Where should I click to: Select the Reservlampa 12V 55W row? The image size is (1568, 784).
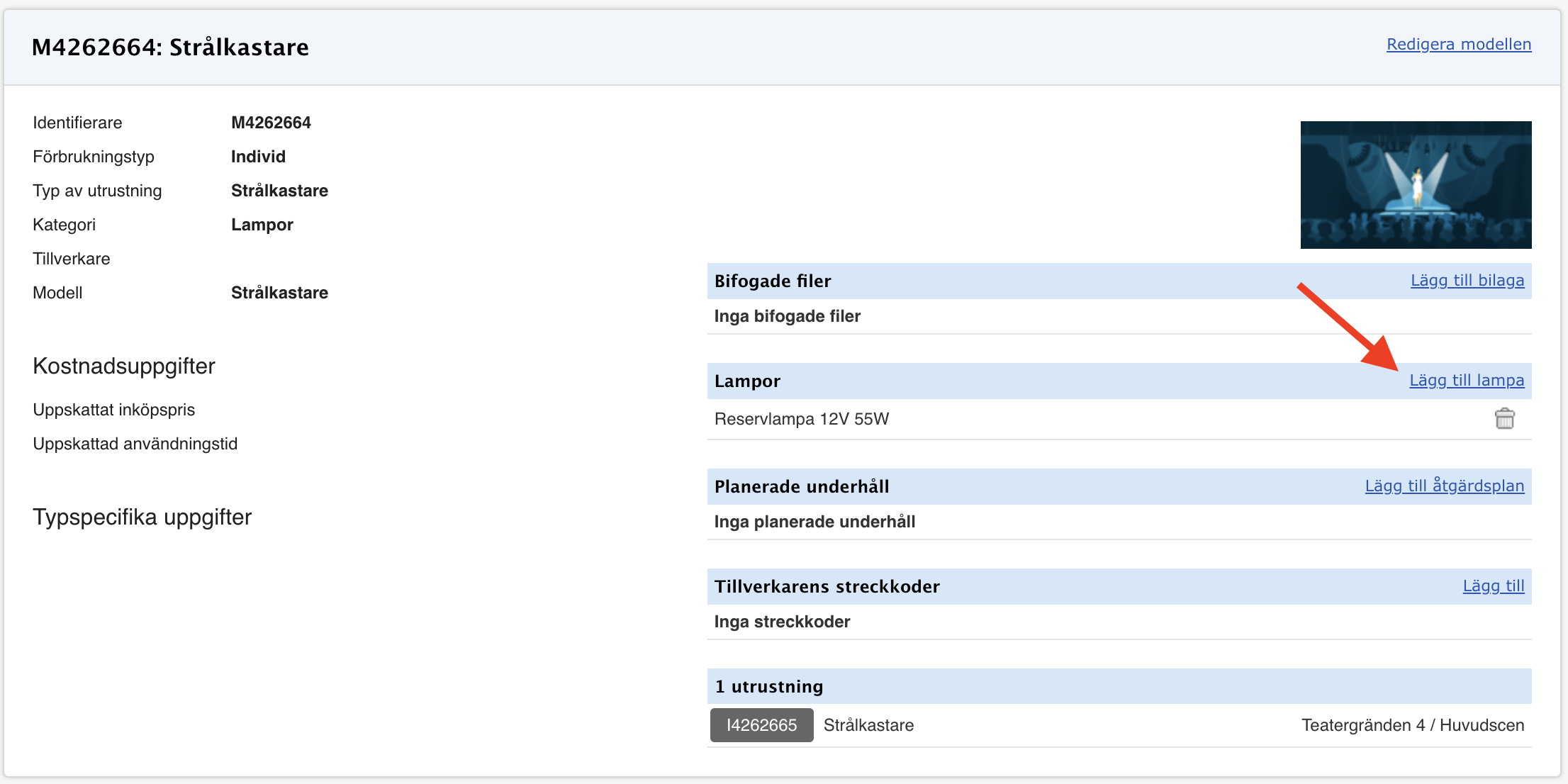pyautogui.click(x=801, y=419)
